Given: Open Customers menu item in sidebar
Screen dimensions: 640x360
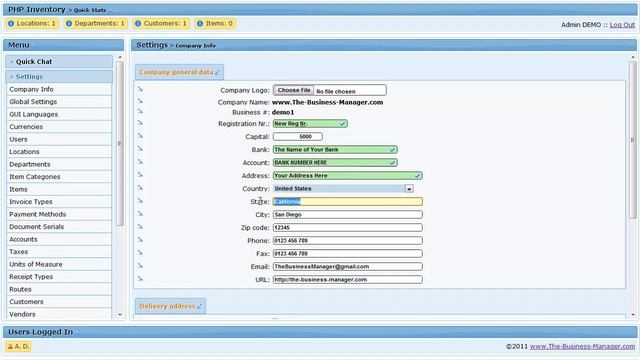Looking at the screenshot, I should [x=59, y=302].
